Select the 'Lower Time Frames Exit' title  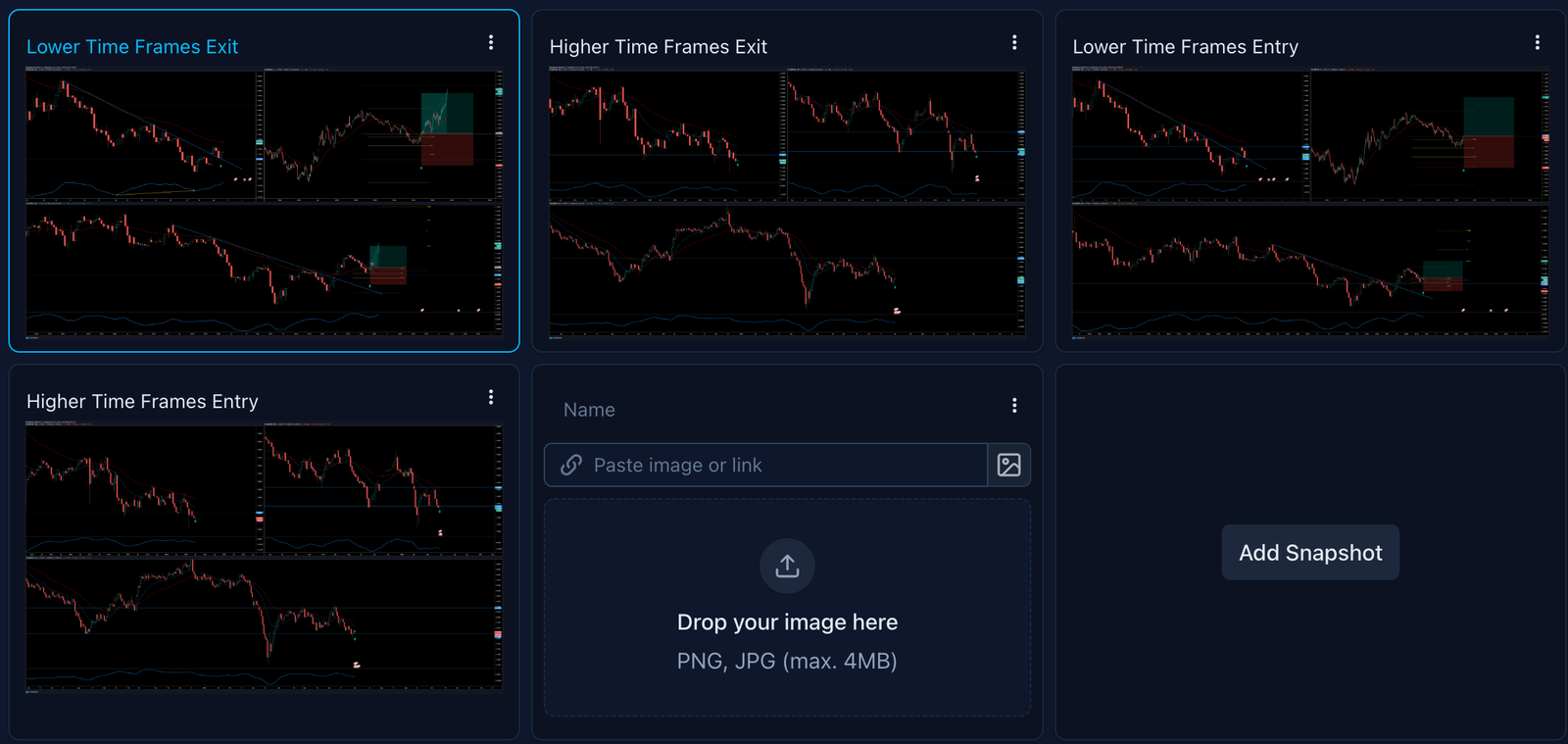click(132, 47)
